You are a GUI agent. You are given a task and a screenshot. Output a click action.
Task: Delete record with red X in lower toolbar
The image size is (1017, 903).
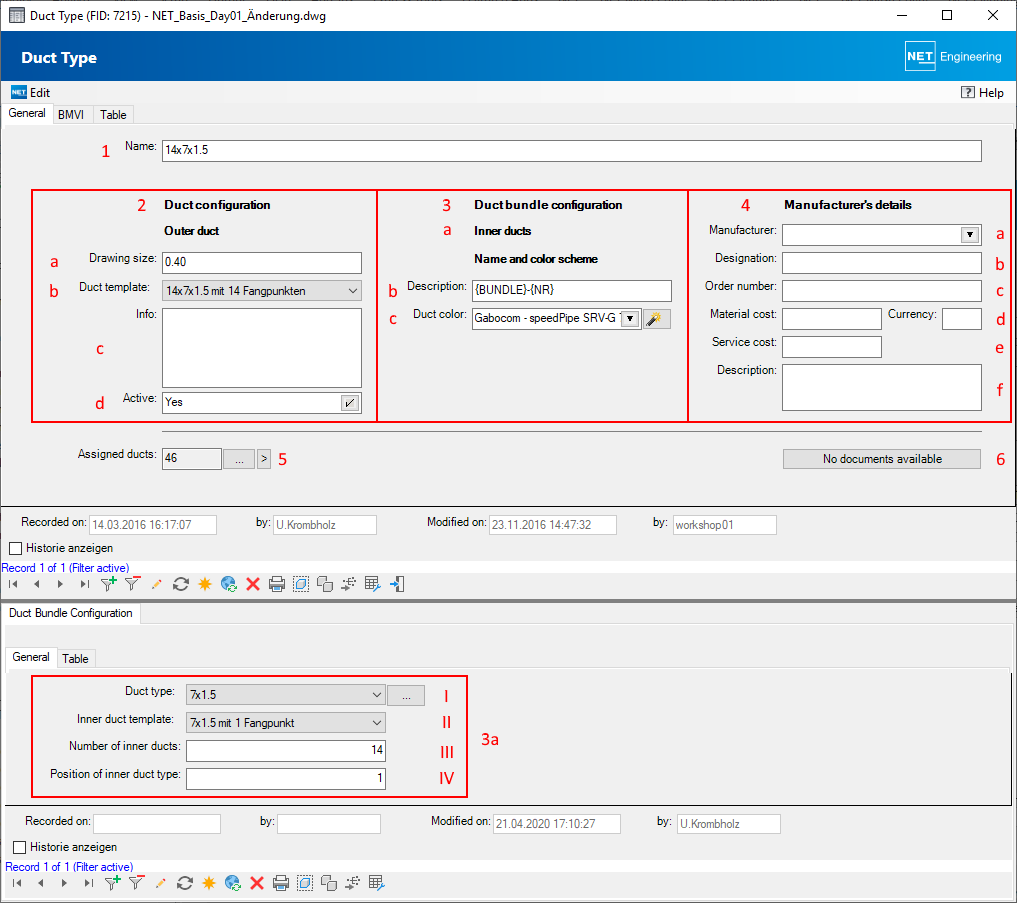coord(257,883)
